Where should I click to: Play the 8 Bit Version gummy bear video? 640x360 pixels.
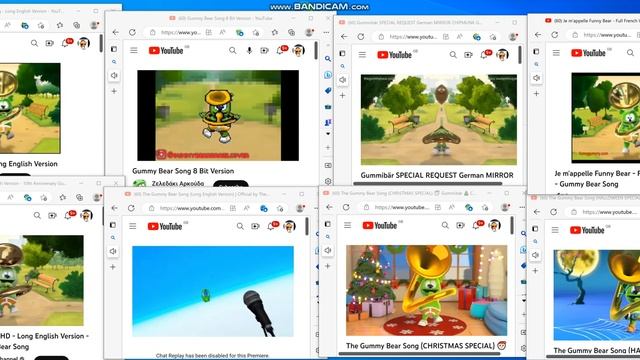[218, 116]
